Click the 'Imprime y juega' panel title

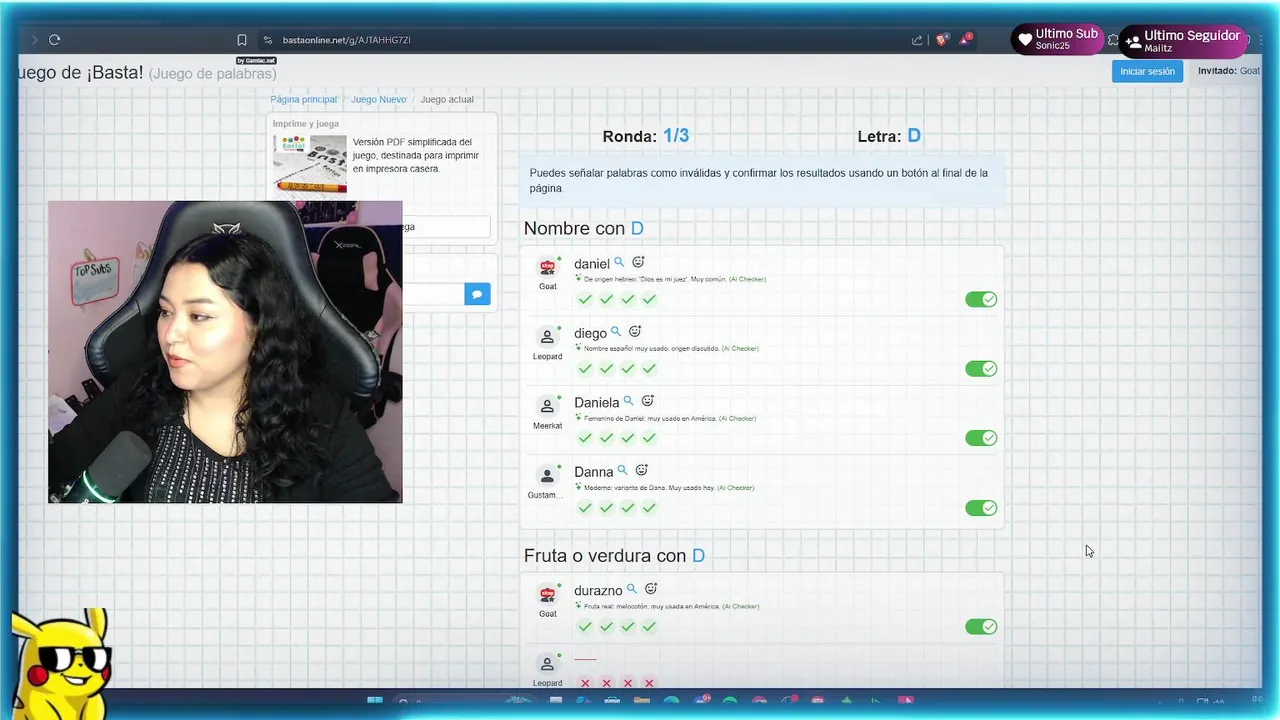point(306,124)
